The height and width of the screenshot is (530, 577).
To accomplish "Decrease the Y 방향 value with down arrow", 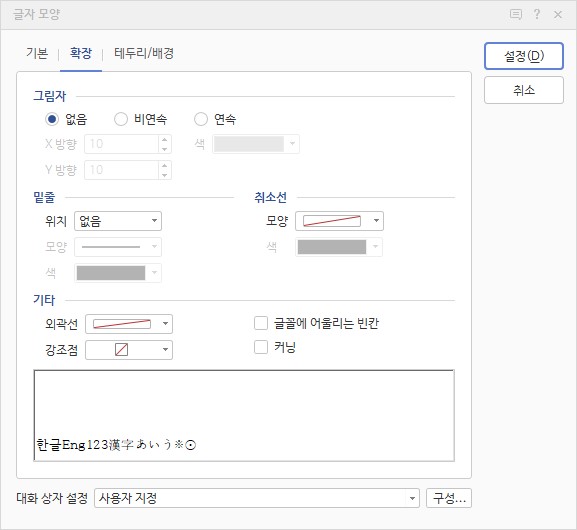I will (x=164, y=174).
